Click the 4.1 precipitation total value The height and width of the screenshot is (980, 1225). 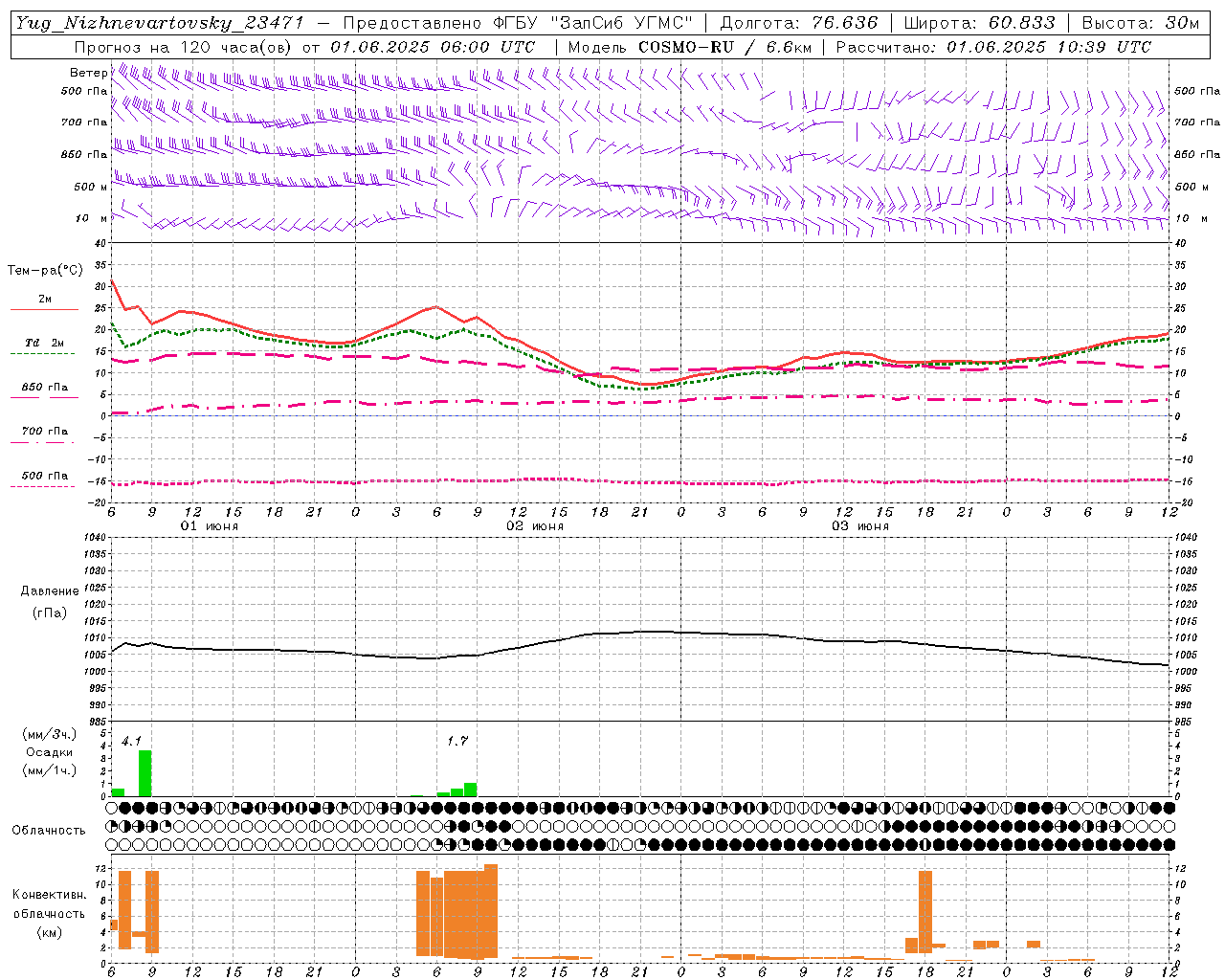[x=131, y=741]
